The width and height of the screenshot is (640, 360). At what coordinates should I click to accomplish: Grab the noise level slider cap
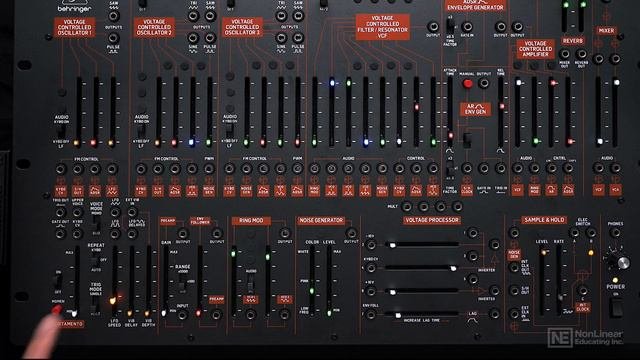click(x=329, y=313)
